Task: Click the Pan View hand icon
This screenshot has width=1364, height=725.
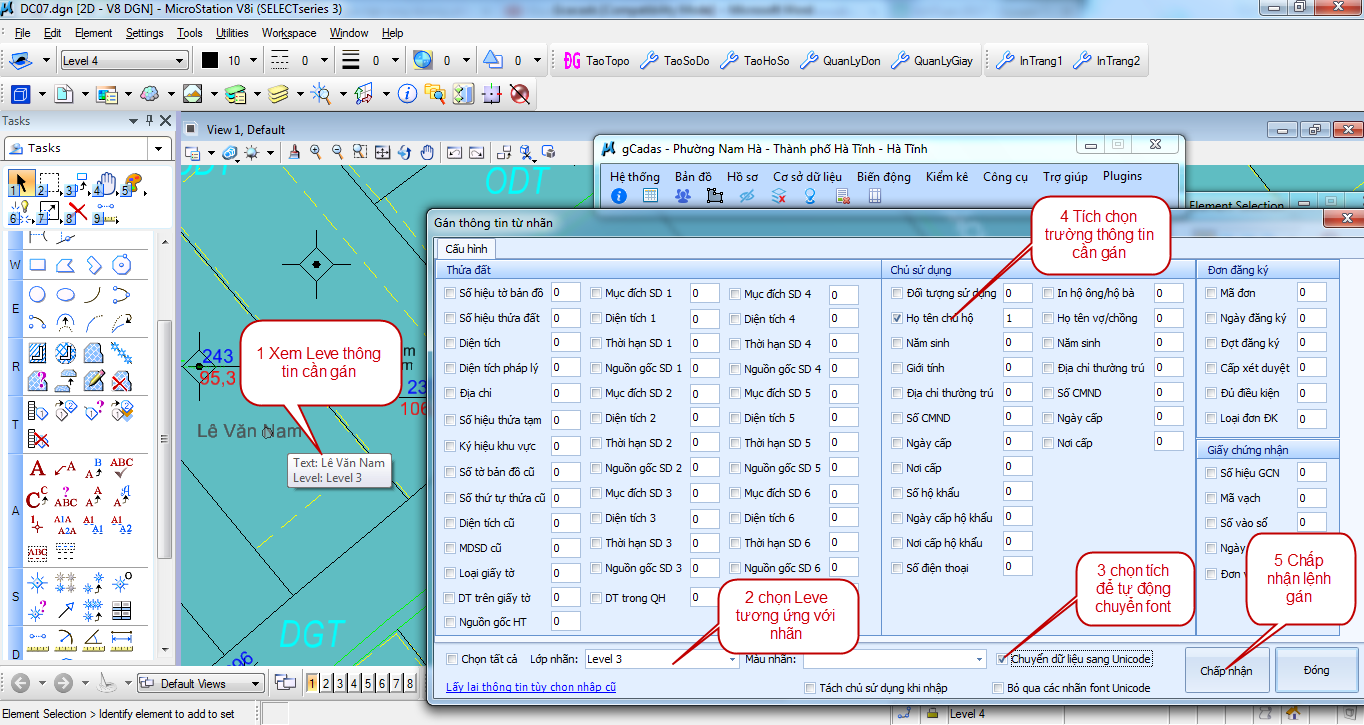Action: pos(427,152)
